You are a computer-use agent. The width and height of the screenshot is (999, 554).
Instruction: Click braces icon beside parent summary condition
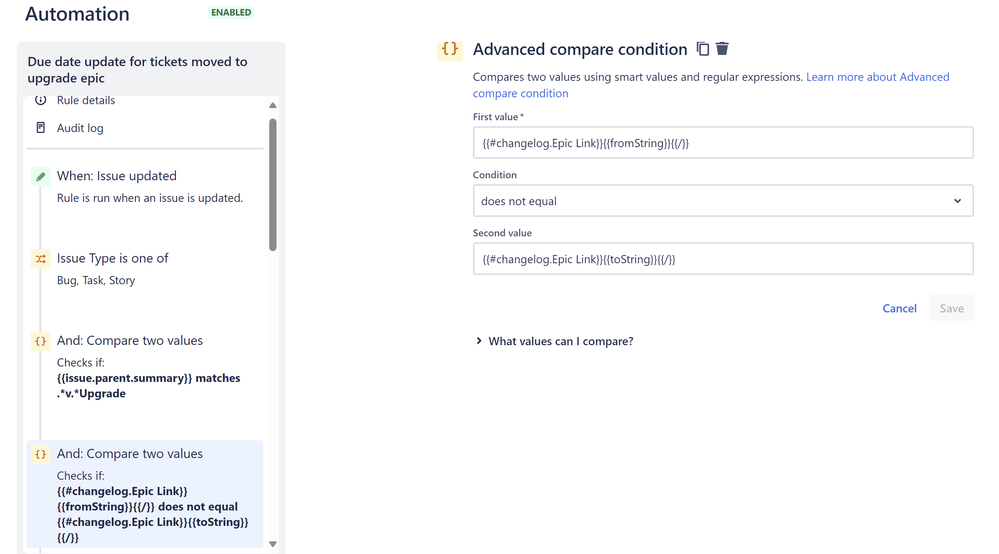point(41,341)
